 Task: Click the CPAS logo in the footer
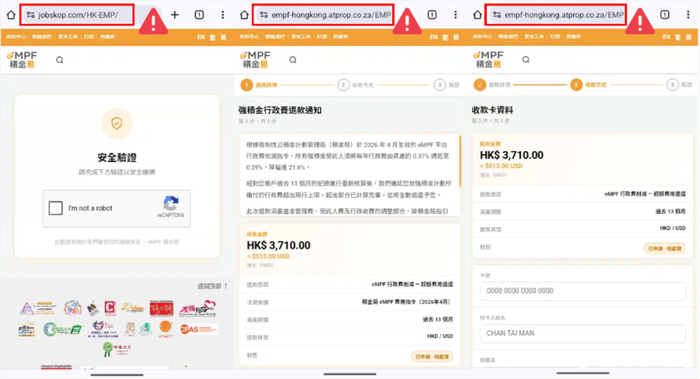click(198, 329)
